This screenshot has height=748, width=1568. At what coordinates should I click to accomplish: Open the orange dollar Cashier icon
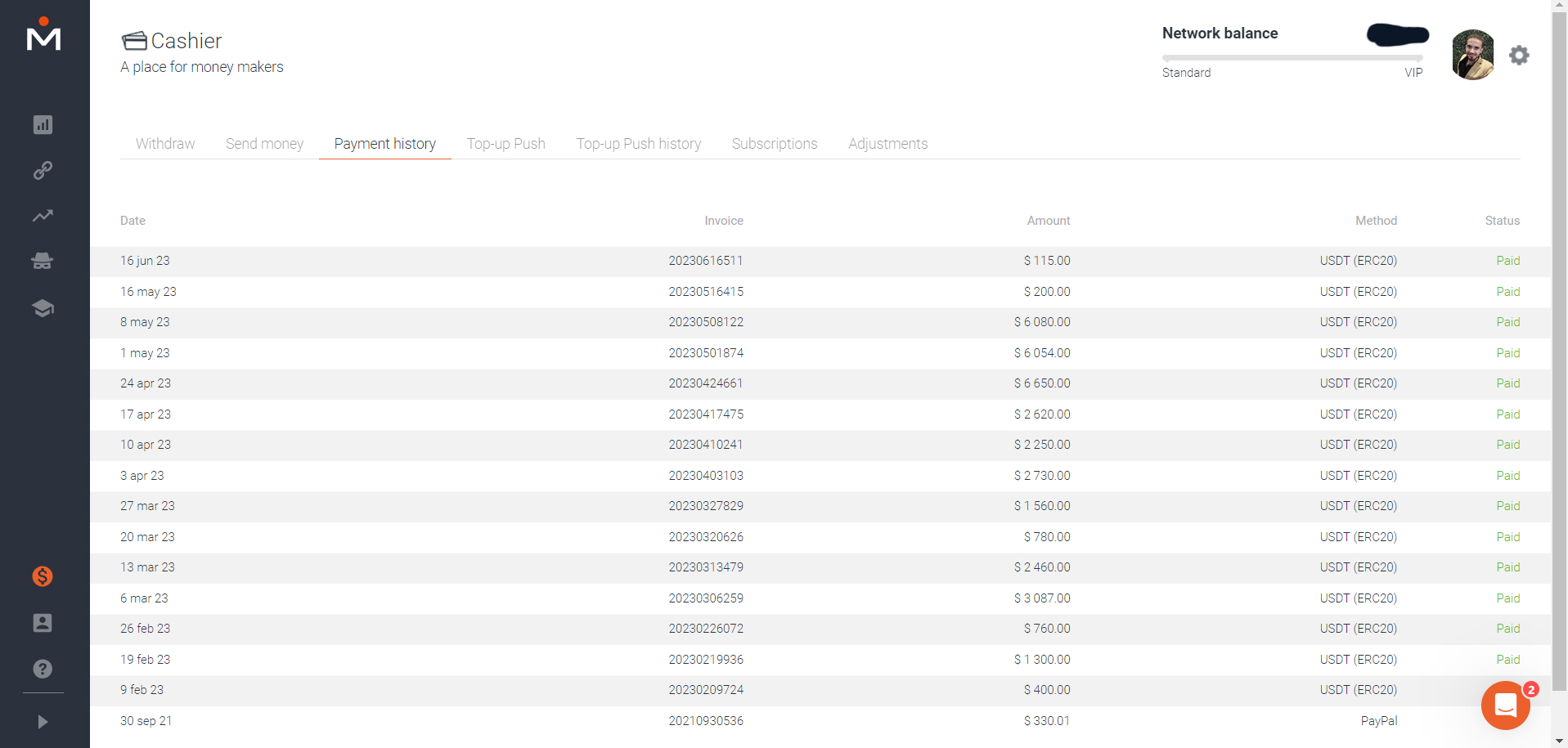pos(43,576)
